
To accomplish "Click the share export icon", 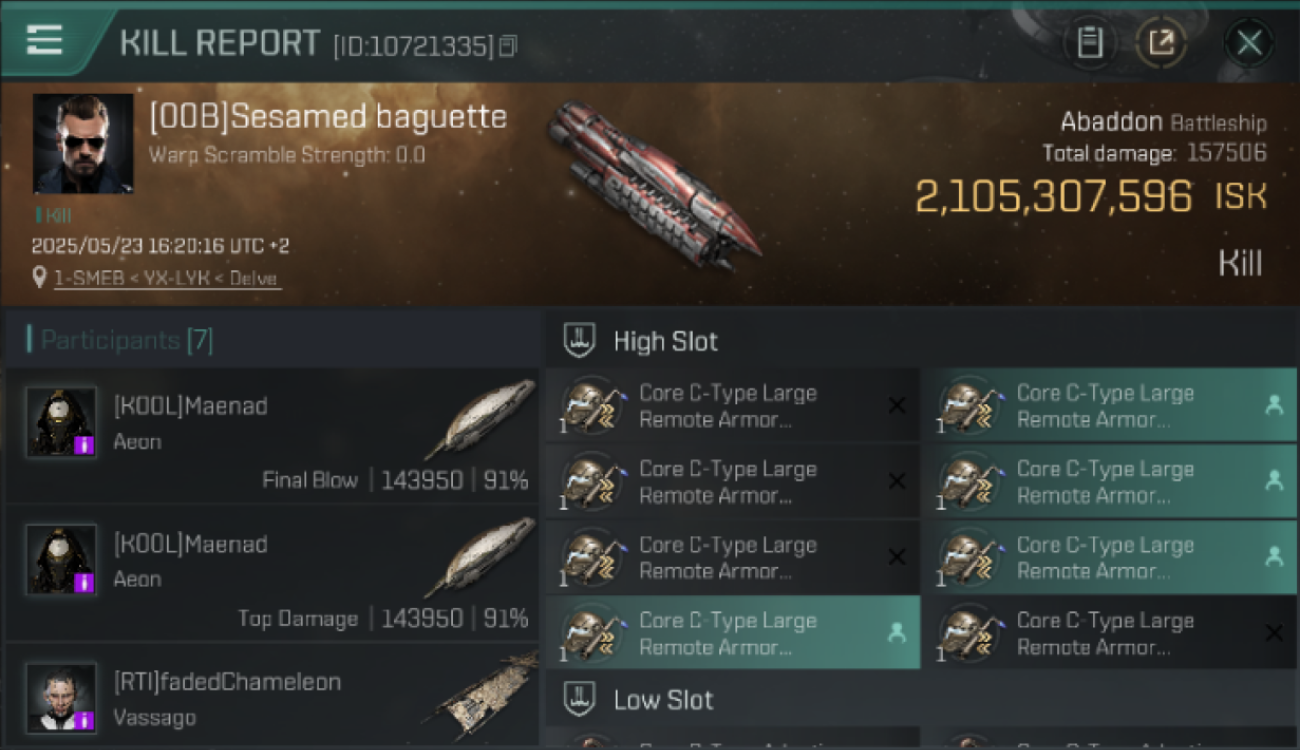I will (1162, 43).
